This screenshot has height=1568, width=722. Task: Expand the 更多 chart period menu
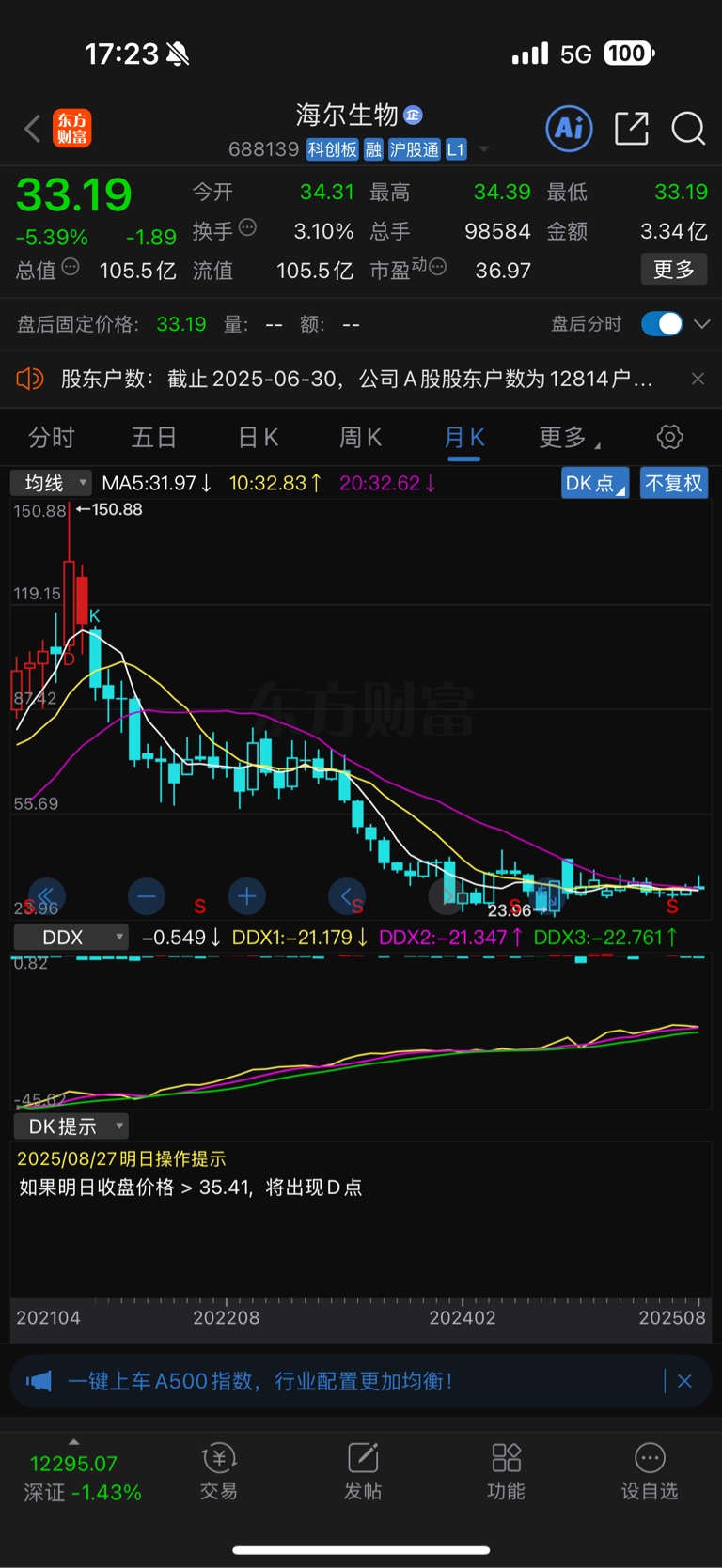click(570, 438)
